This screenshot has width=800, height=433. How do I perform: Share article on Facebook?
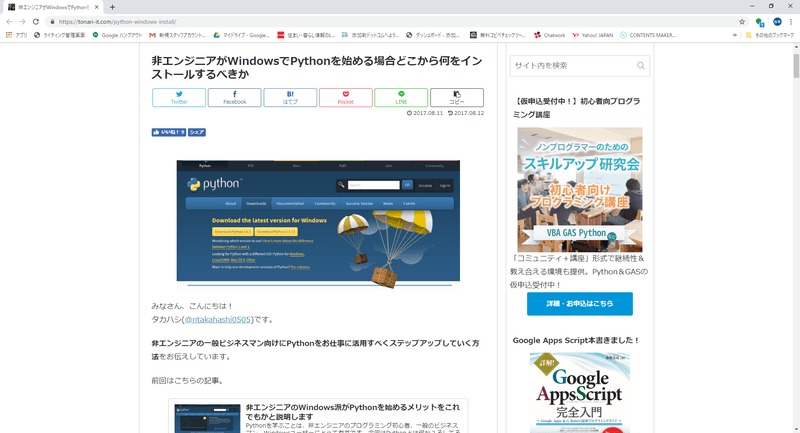[x=235, y=97]
